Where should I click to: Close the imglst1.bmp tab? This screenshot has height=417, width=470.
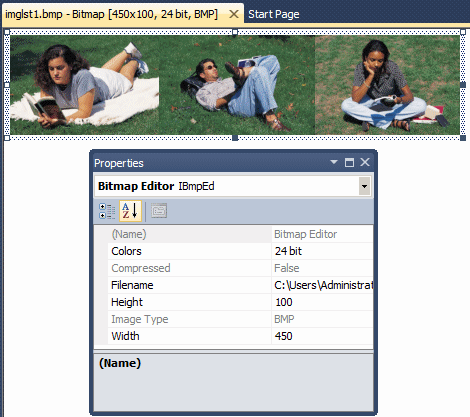[234, 14]
